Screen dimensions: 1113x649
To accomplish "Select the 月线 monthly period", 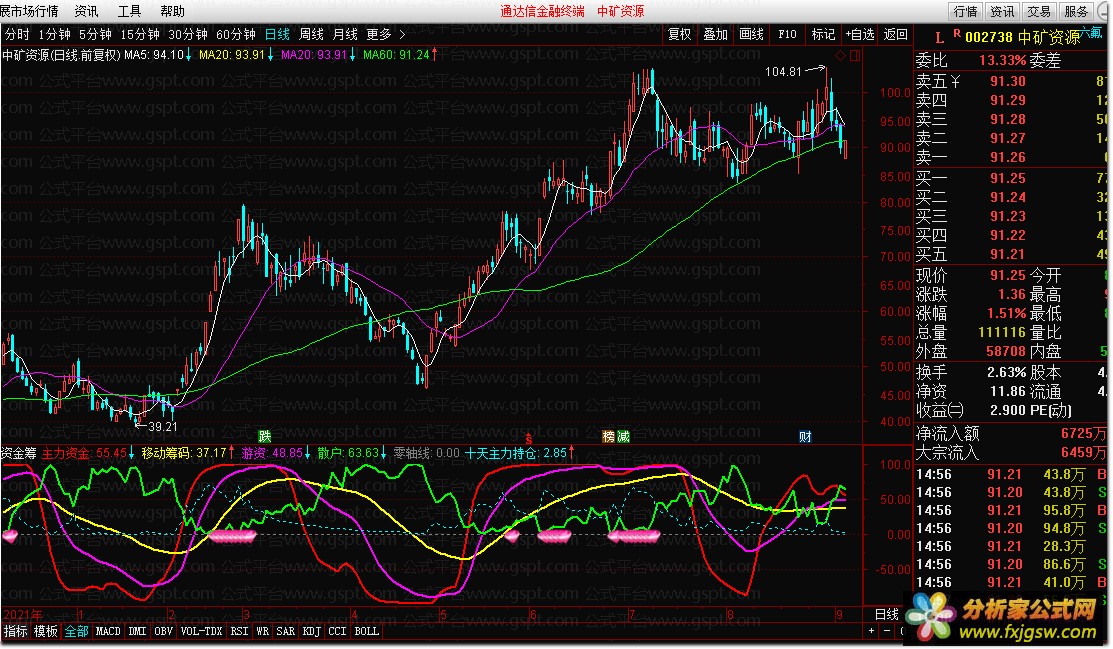I will (x=345, y=34).
